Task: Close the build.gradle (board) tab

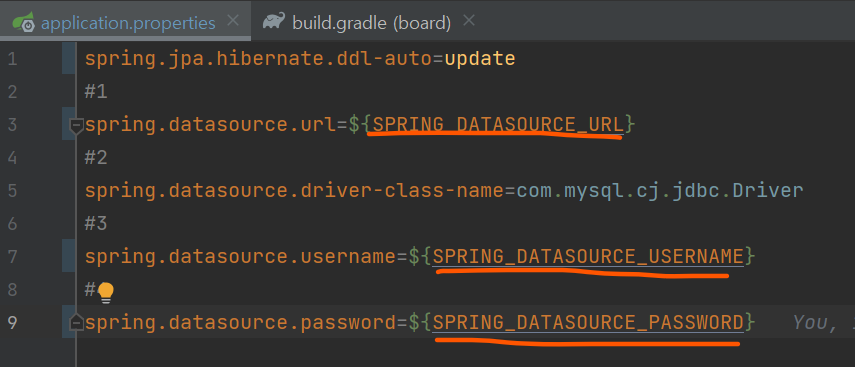Action: pyautogui.click(x=468, y=21)
